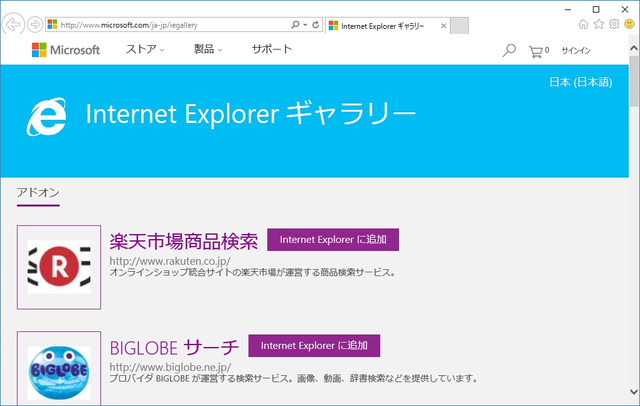Click the Rakuten logo thumbnail
Viewport: 640px width, 406px height.
[x=59, y=267]
